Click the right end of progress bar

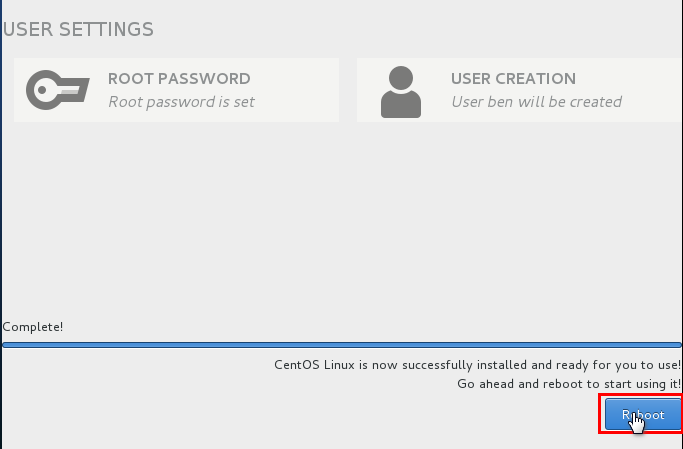coord(676,344)
